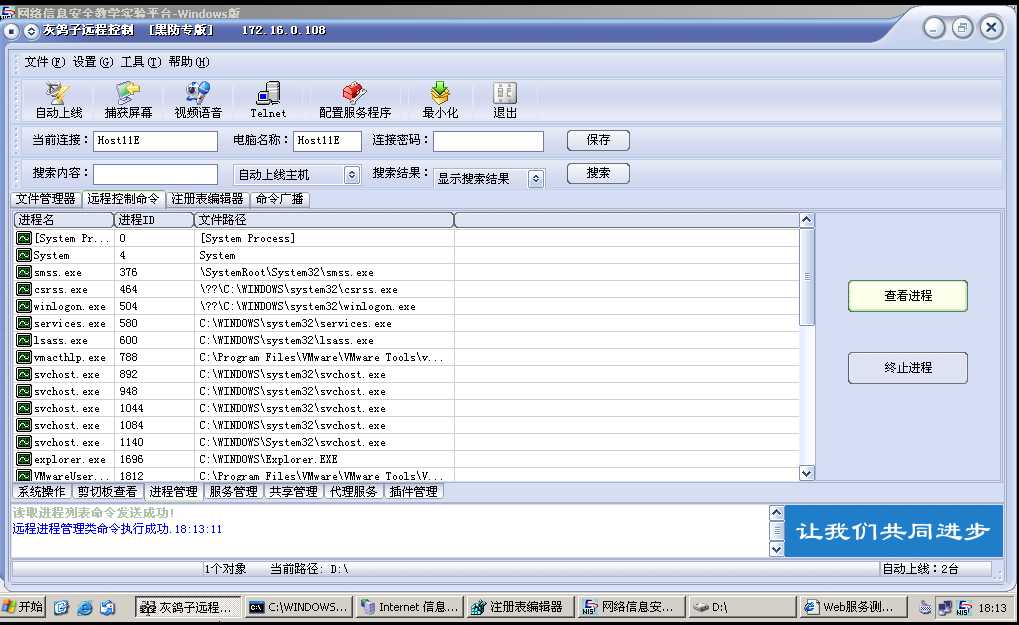The width and height of the screenshot is (1019, 625).
Task: Click the 电脑名称 input field
Action: (327, 141)
